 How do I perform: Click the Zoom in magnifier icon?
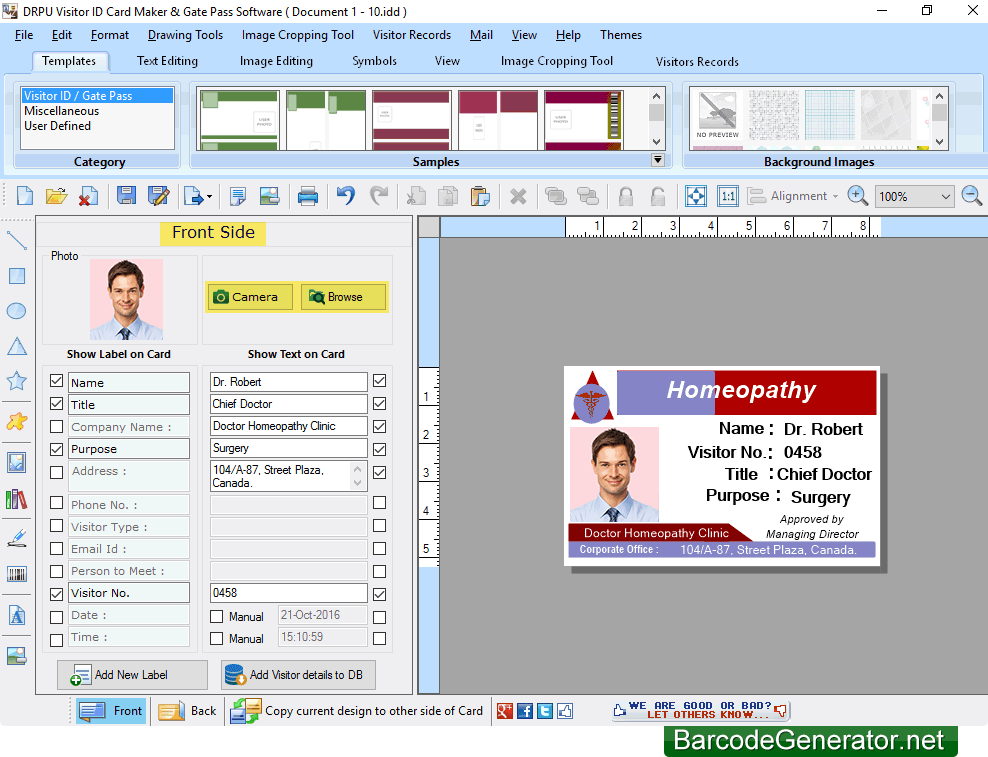coord(858,196)
